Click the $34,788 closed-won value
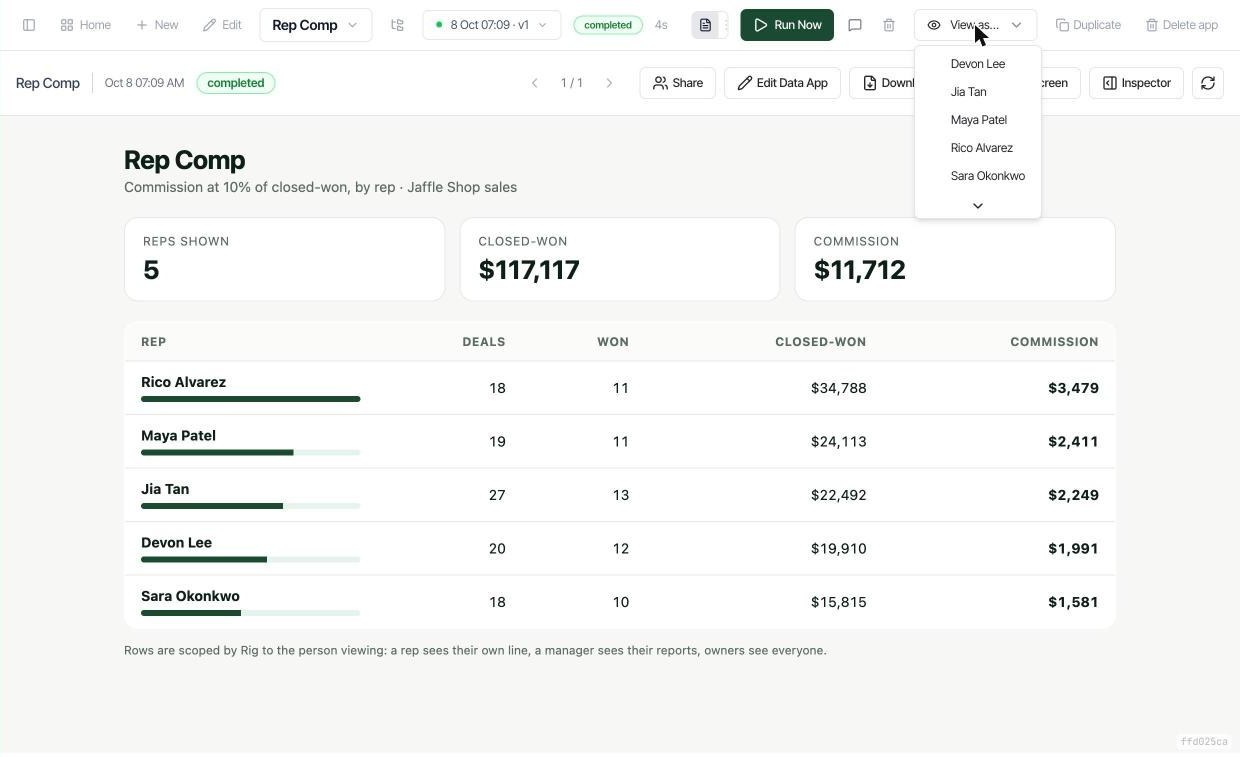The width and height of the screenshot is (1240, 757). click(x=839, y=388)
